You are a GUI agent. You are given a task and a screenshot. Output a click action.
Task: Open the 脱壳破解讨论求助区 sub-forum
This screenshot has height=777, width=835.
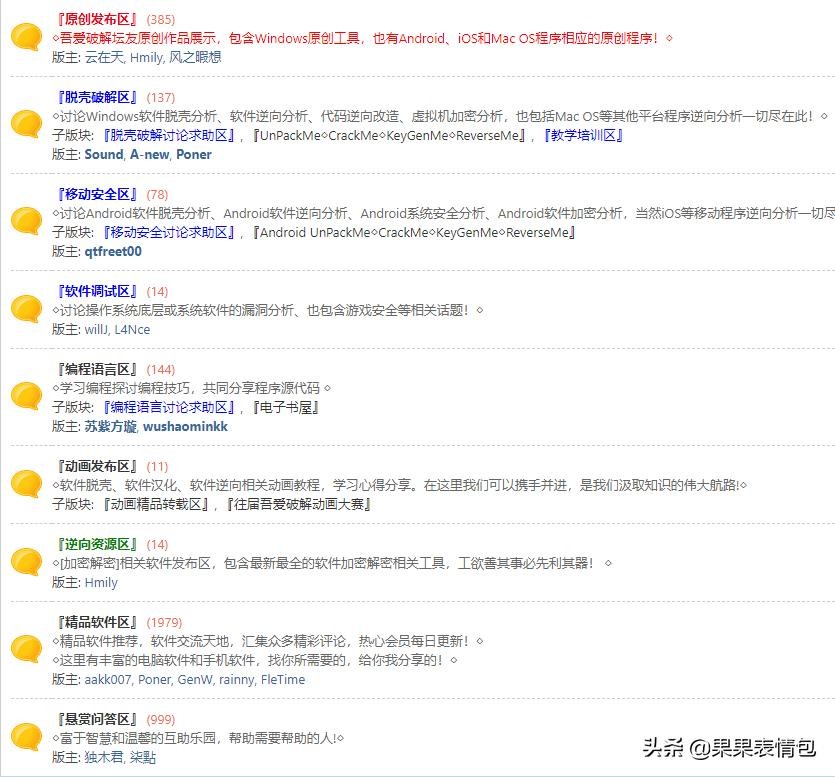(172, 136)
